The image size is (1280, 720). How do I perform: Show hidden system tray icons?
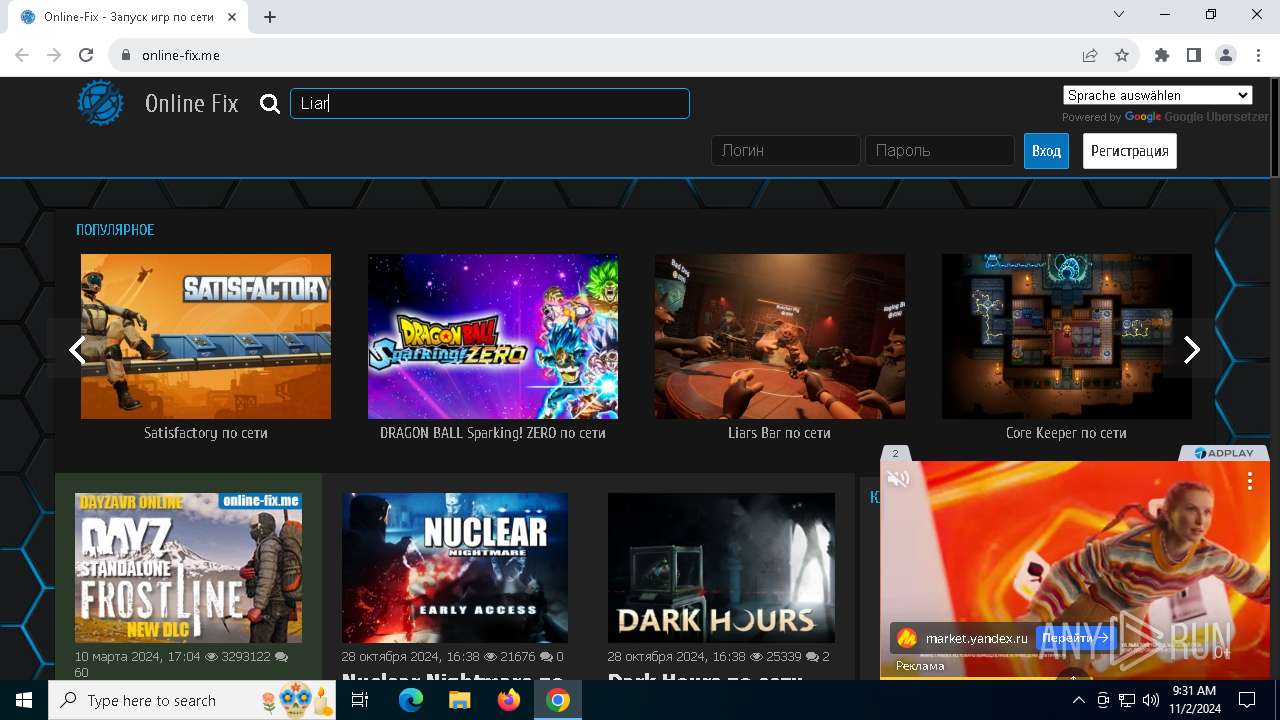click(1078, 700)
